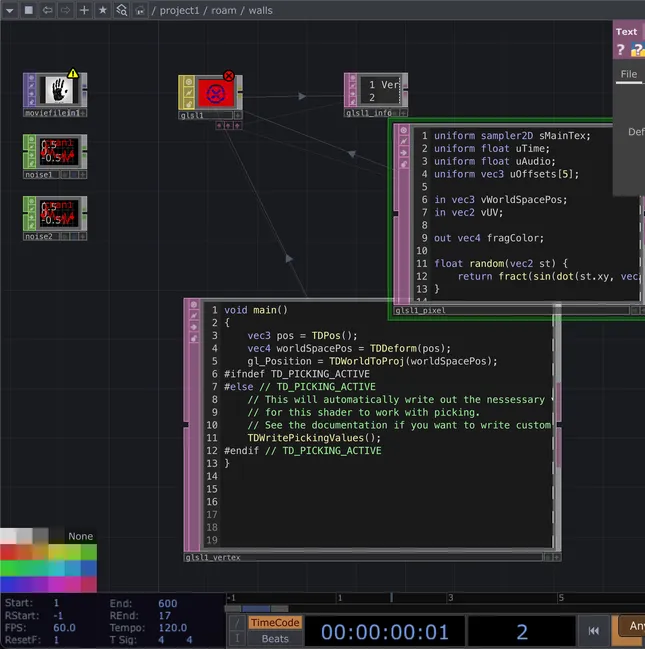Select TimeCode display mode
Image resolution: width=645 pixels, height=649 pixels.
click(275, 623)
